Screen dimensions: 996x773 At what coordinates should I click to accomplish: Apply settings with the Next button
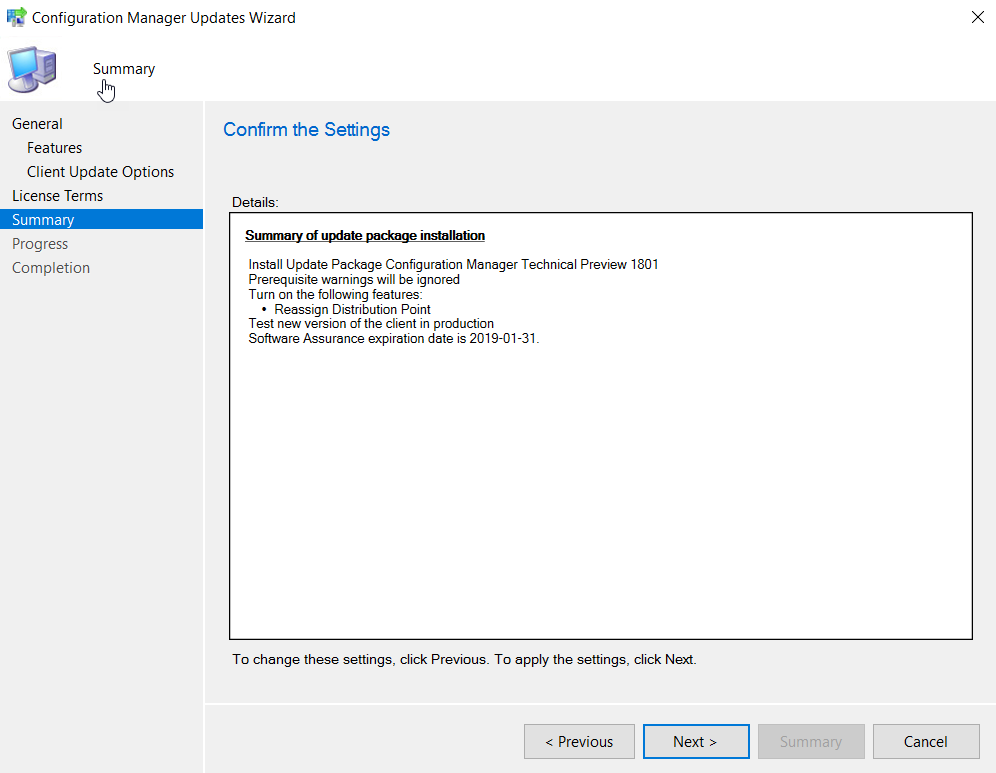click(x=696, y=741)
